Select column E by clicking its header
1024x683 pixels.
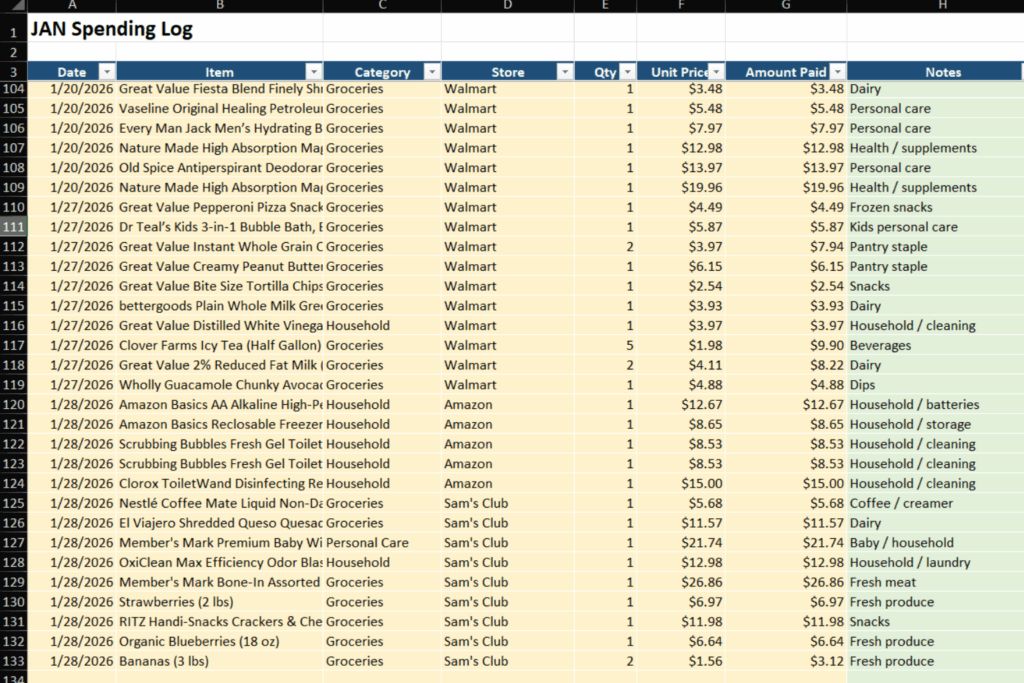click(x=605, y=8)
